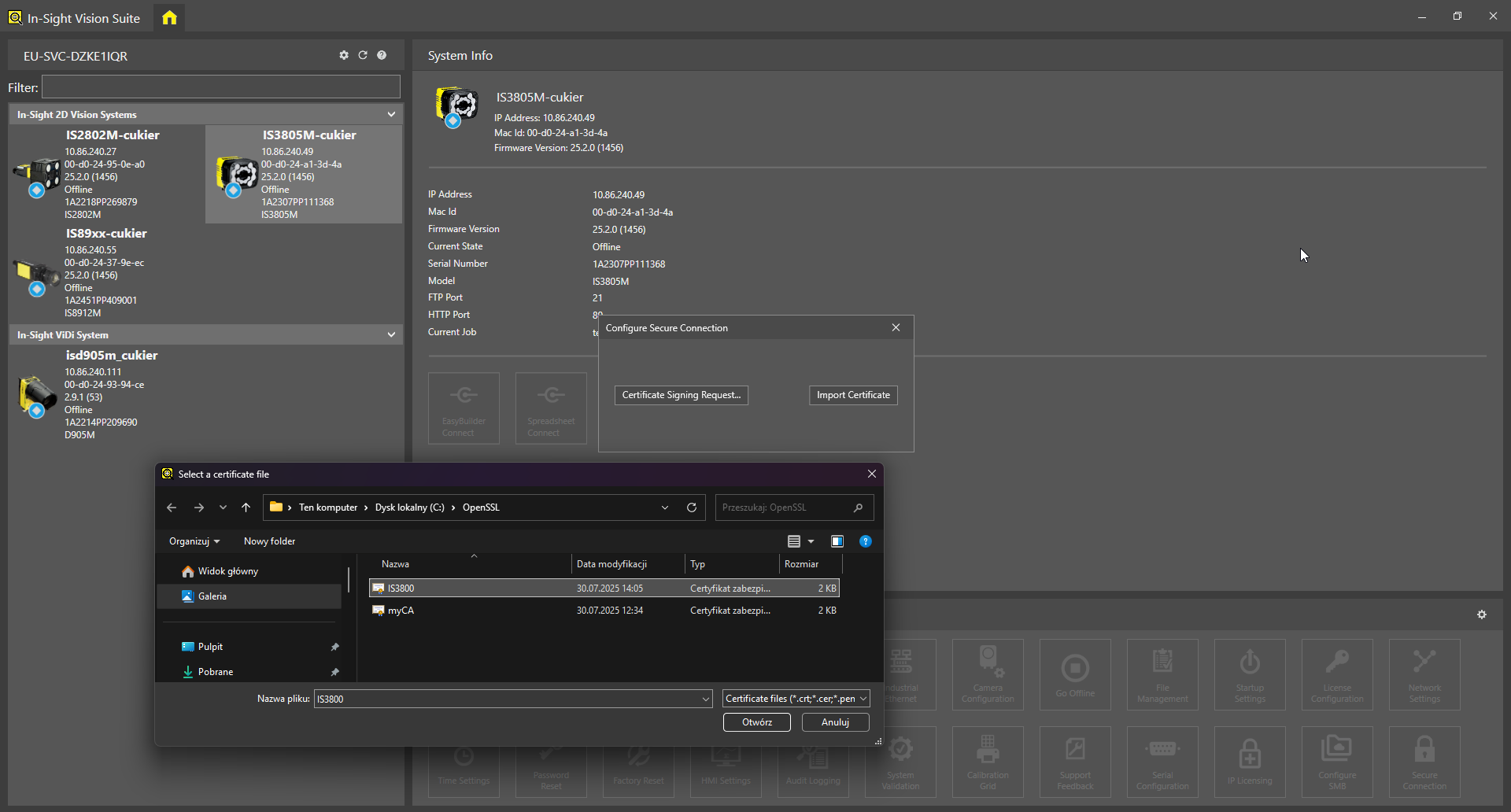Image resolution: width=1511 pixels, height=812 pixels.
Task: Go up one folder level in file dialog
Action: pyautogui.click(x=246, y=507)
